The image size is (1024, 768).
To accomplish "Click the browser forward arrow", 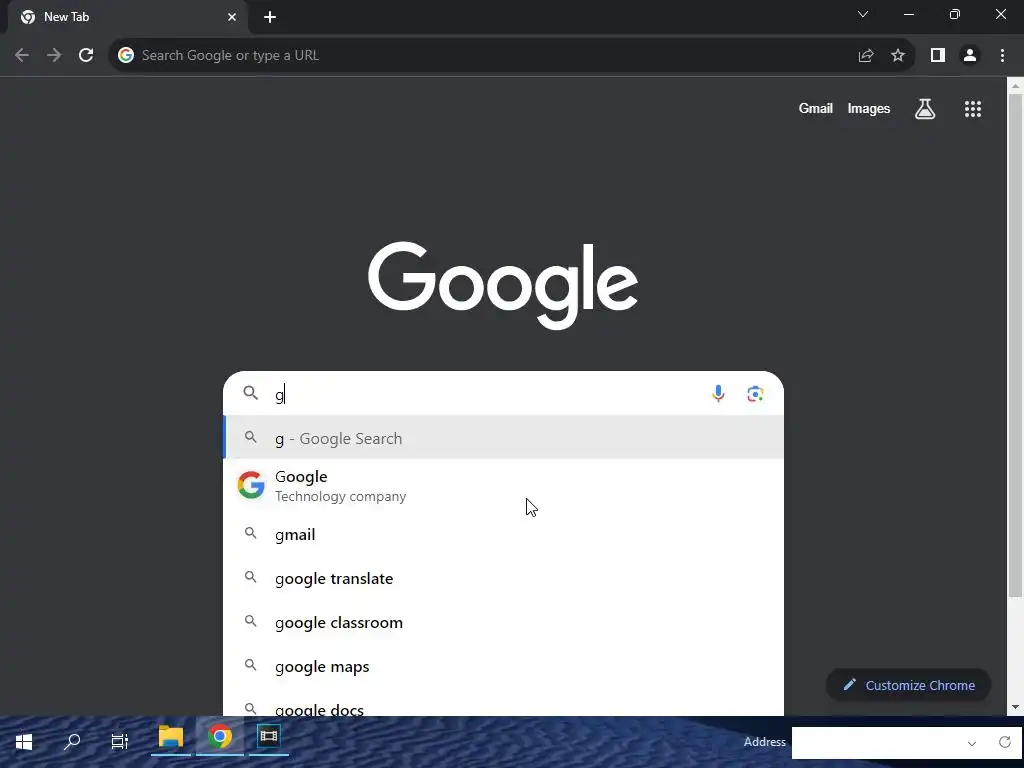I will (x=54, y=56).
